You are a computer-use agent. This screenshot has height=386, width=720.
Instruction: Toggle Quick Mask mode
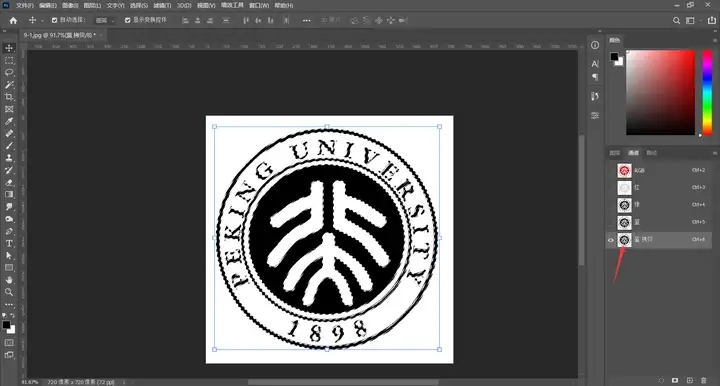point(9,342)
